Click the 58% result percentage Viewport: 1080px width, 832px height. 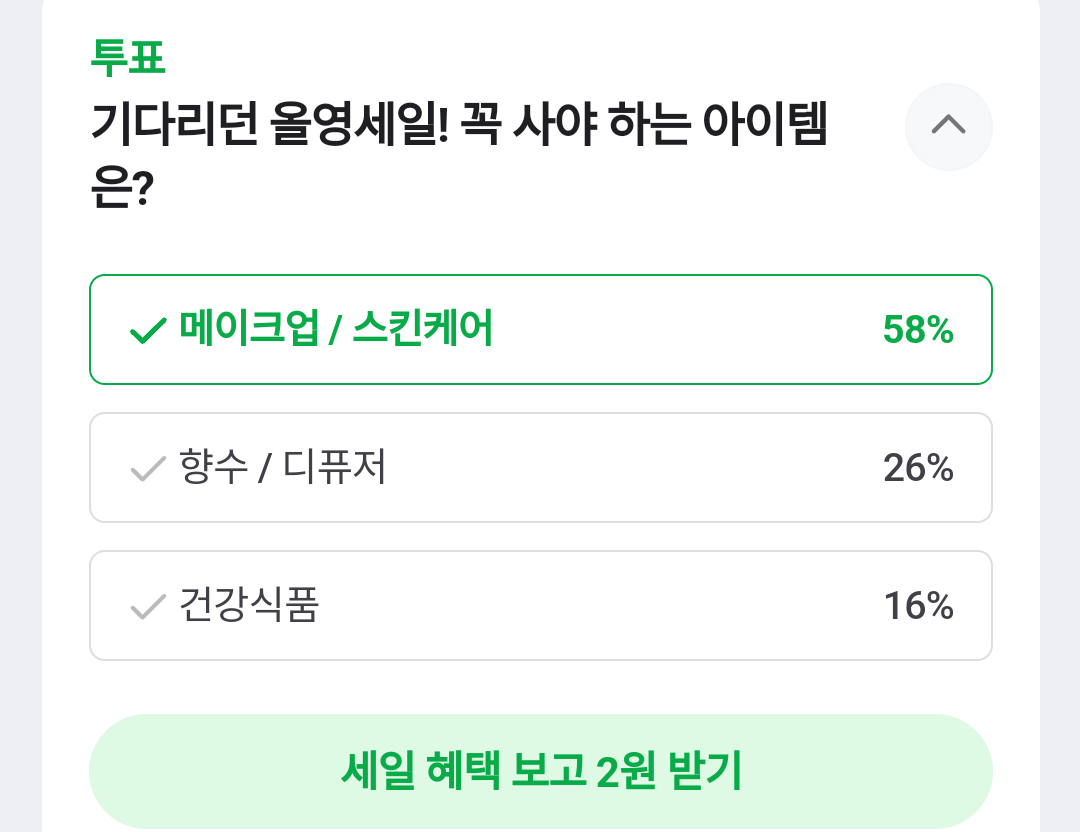(918, 330)
